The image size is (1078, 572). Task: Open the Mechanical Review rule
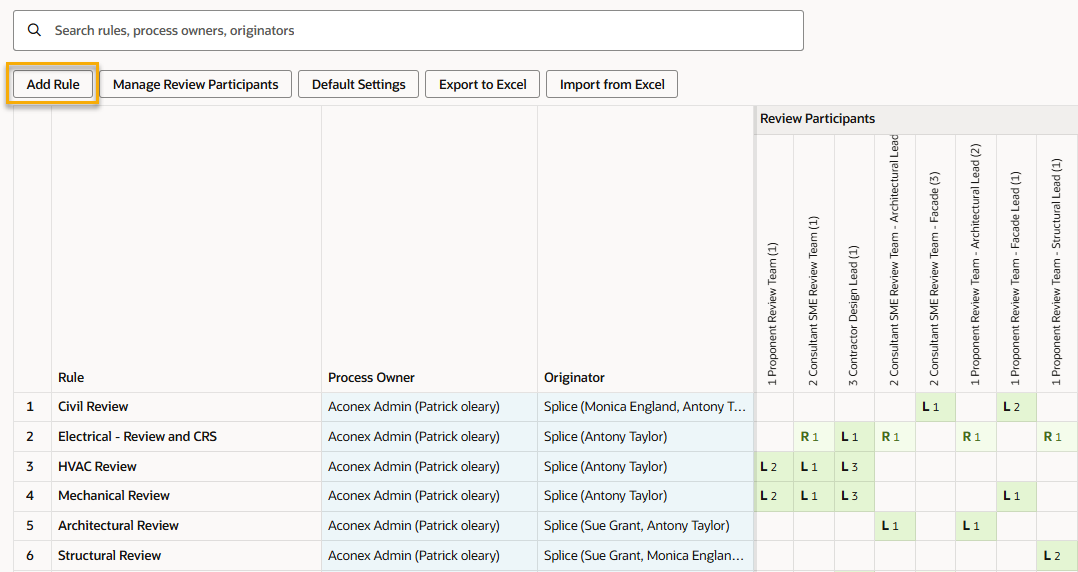coord(114,496)
